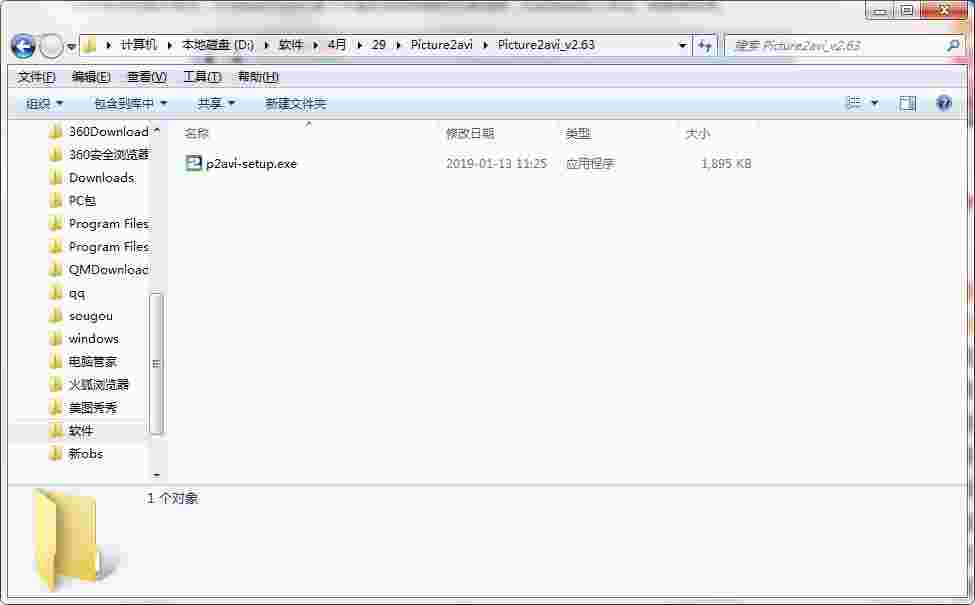Click the refresh button beside the address bar
The width and height of the screenshot is (975, 605).
705,45
